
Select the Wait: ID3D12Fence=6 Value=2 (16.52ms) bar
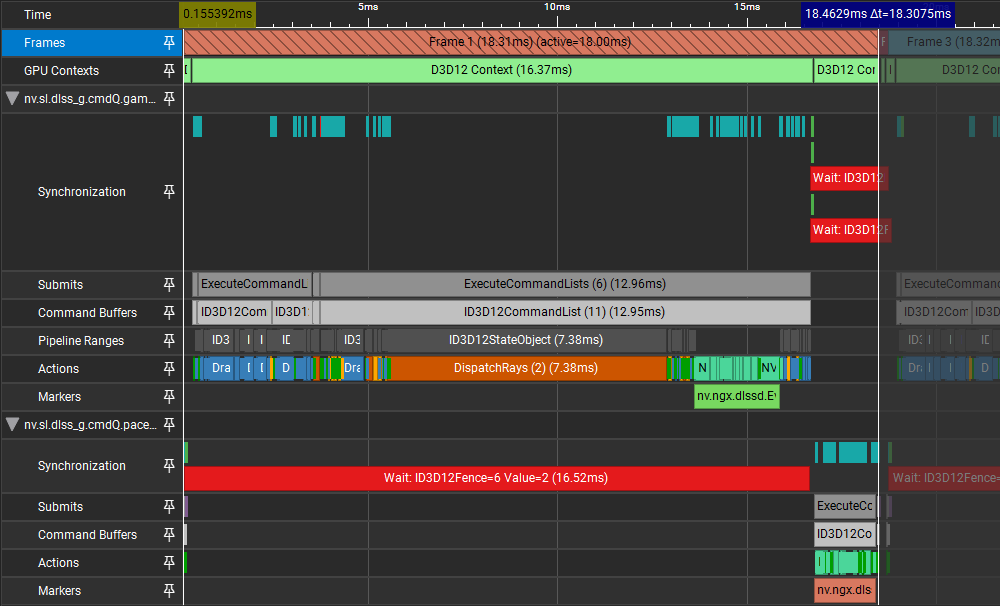coord(496,478)
